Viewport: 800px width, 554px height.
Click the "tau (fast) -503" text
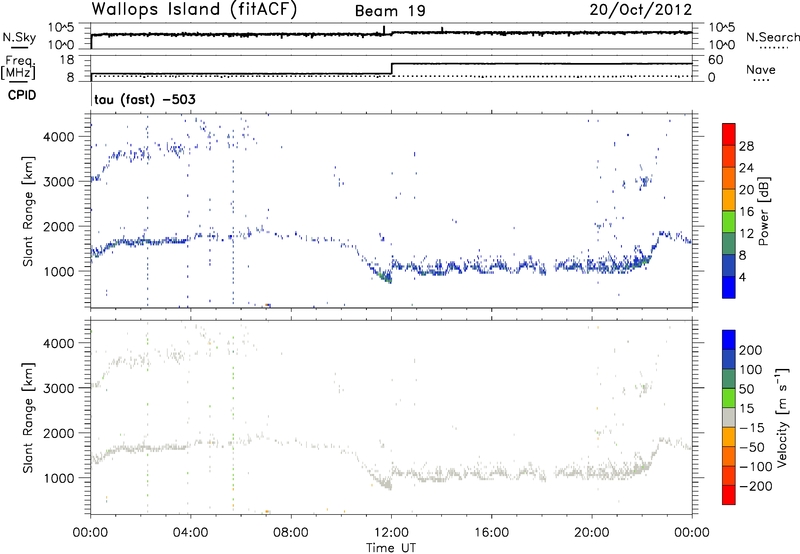pos(145,99)
